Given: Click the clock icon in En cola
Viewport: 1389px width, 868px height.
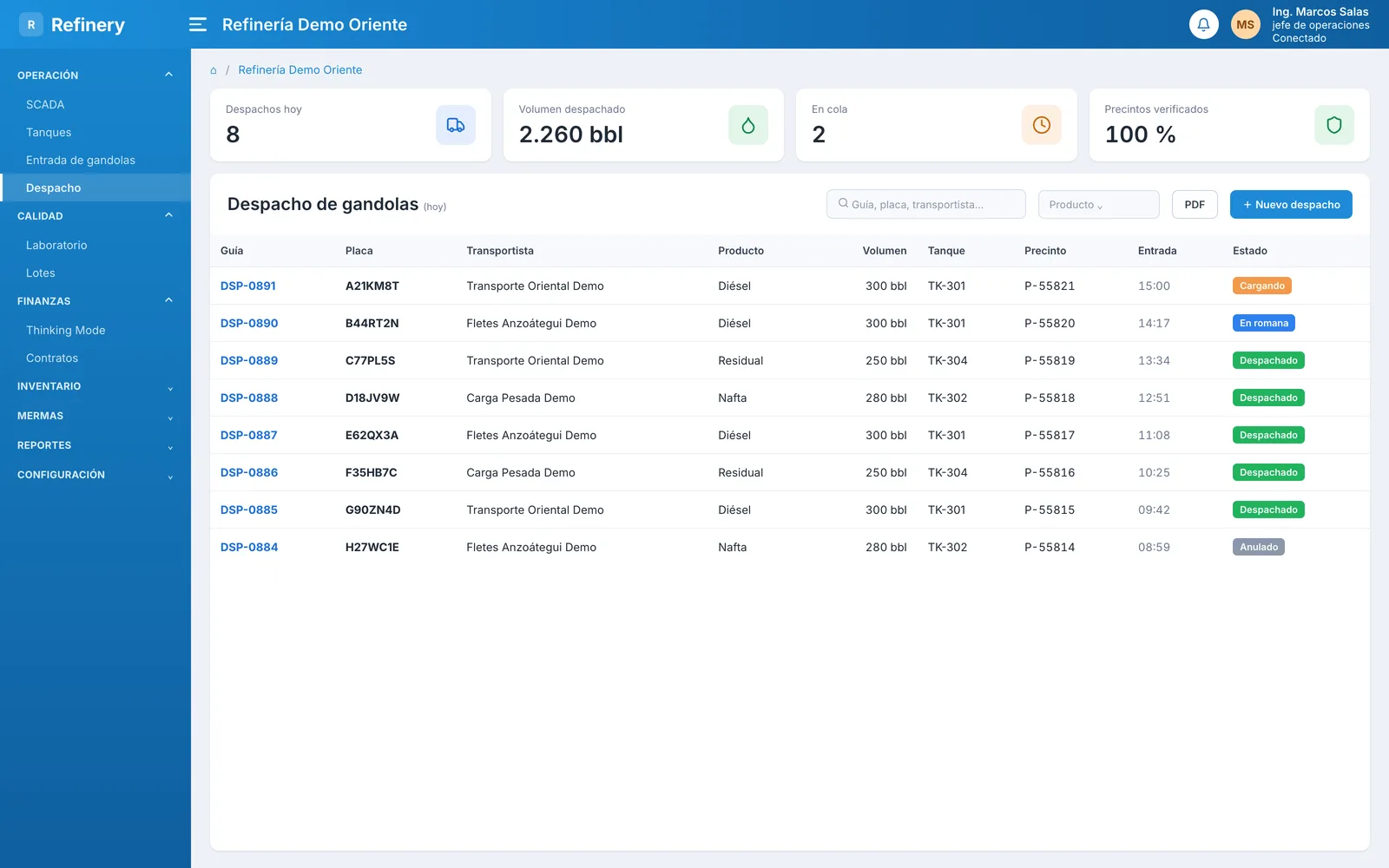Looking at the screenshot, I should pos(1042,125).
